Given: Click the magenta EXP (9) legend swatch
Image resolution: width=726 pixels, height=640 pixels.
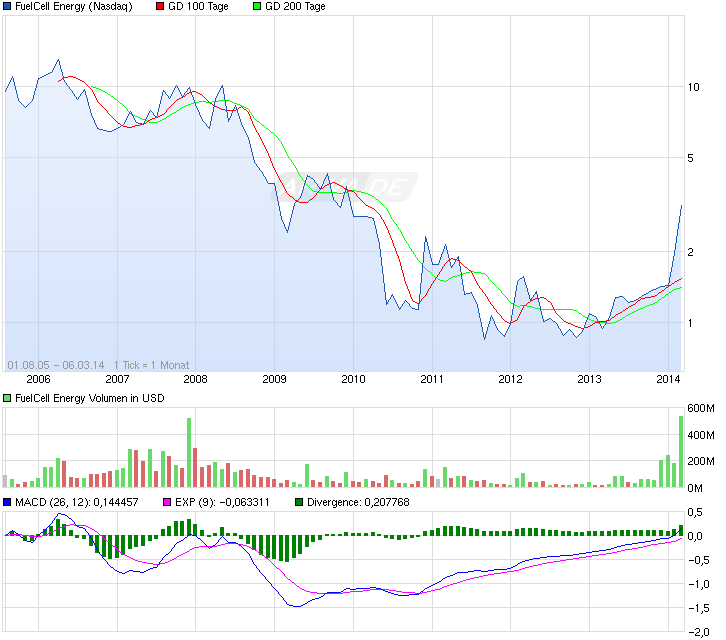Looking at the screenshot, I should [167, 502].
